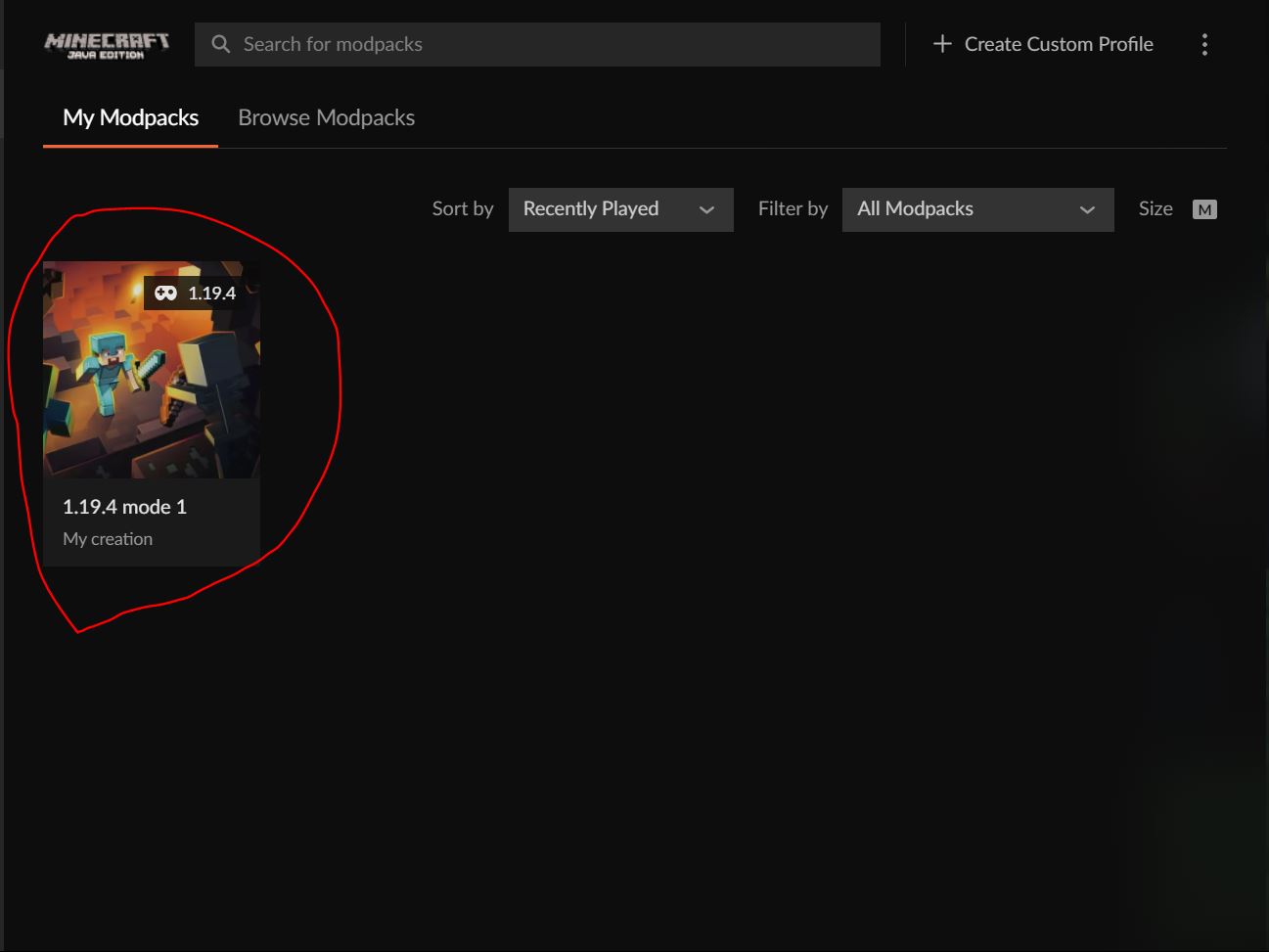
Task: Switch to the Browse Modpacks tab
Action: pos(326,117)
